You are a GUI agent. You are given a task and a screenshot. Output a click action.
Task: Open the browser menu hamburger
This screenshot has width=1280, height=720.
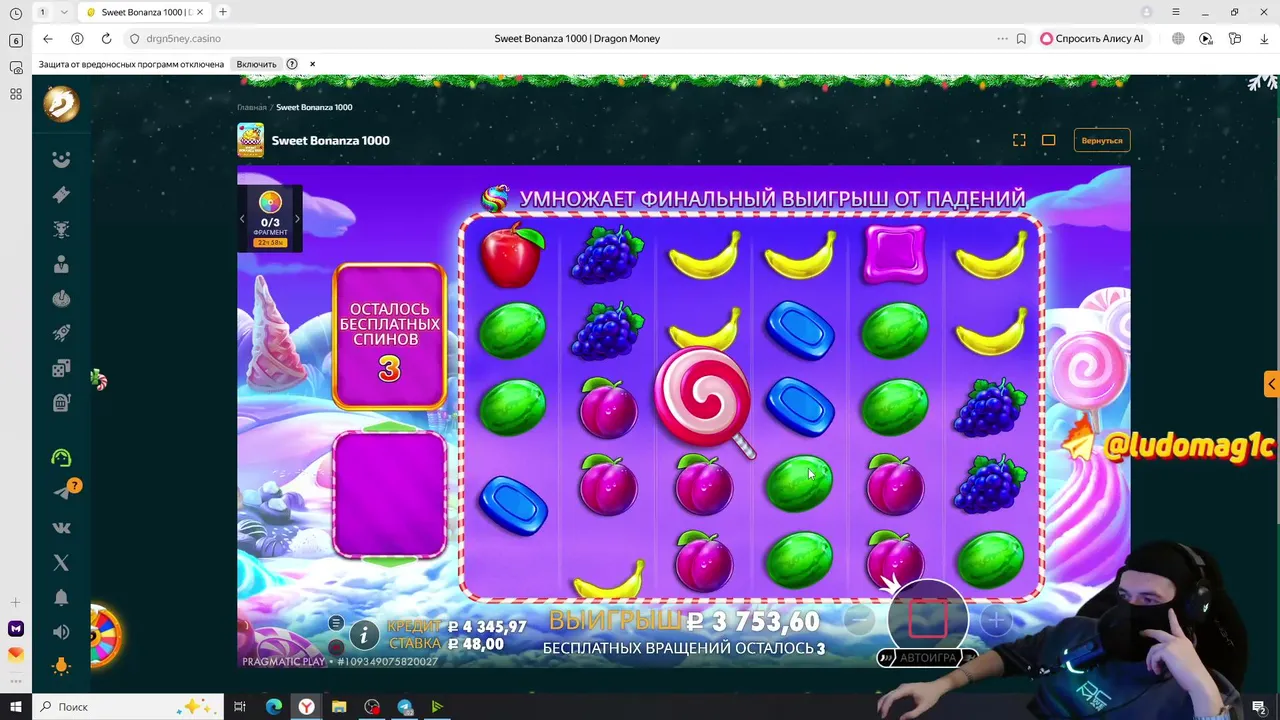(x=1176, y=12)
